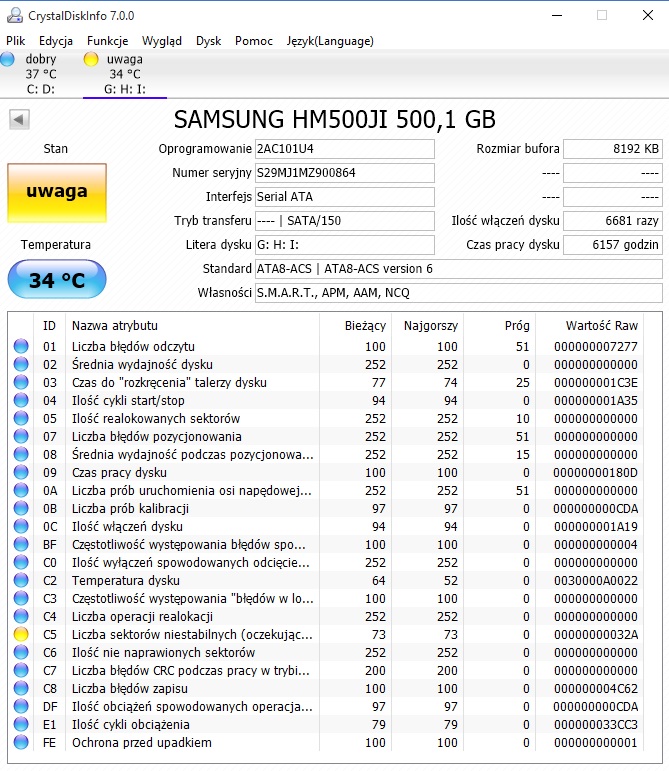The width and height of the screenshot is (669, 771).
Task: Click the 34 °C temperature button
Action: [57, 279]
